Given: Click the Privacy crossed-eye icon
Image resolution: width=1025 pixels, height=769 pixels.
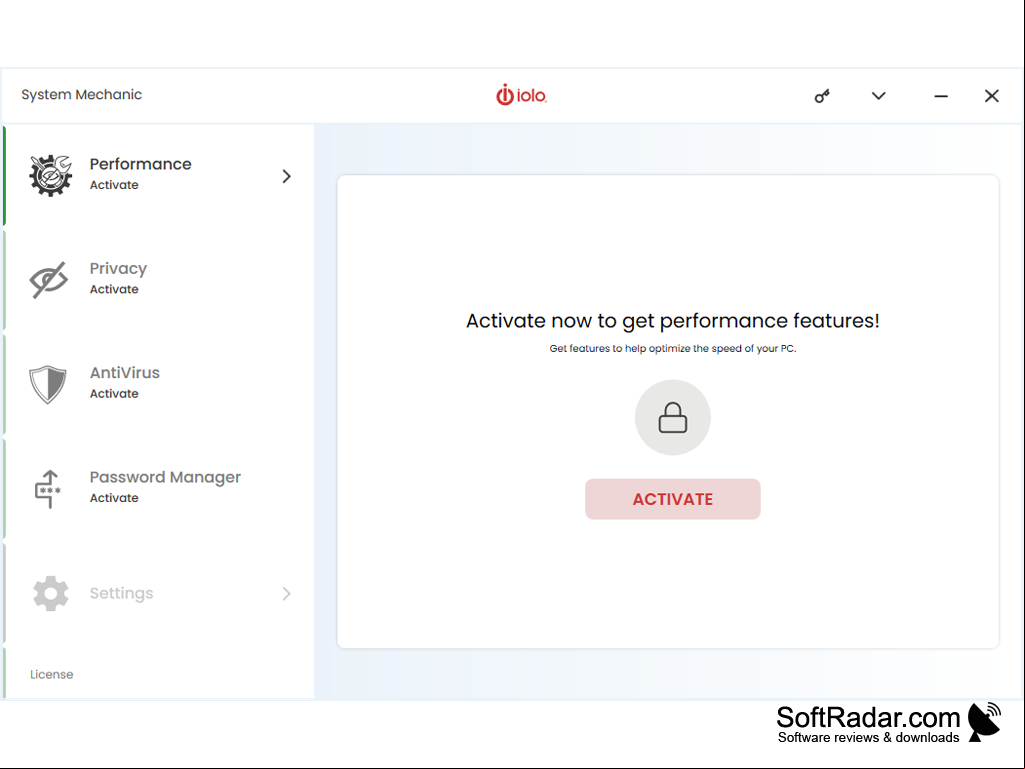Looking at the screenshot, I should (x=49, y=279).
